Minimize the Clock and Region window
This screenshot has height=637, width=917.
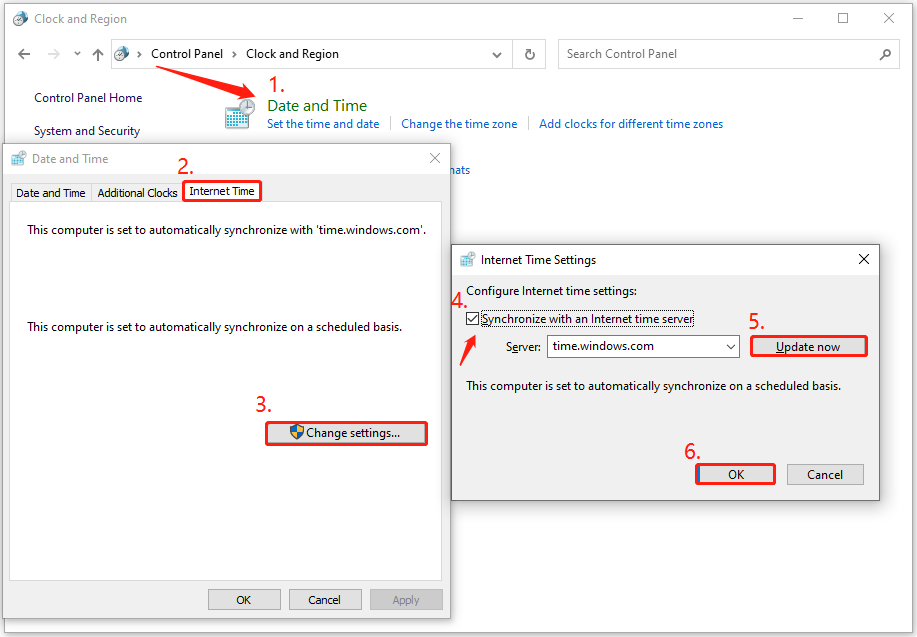point(798,19)
